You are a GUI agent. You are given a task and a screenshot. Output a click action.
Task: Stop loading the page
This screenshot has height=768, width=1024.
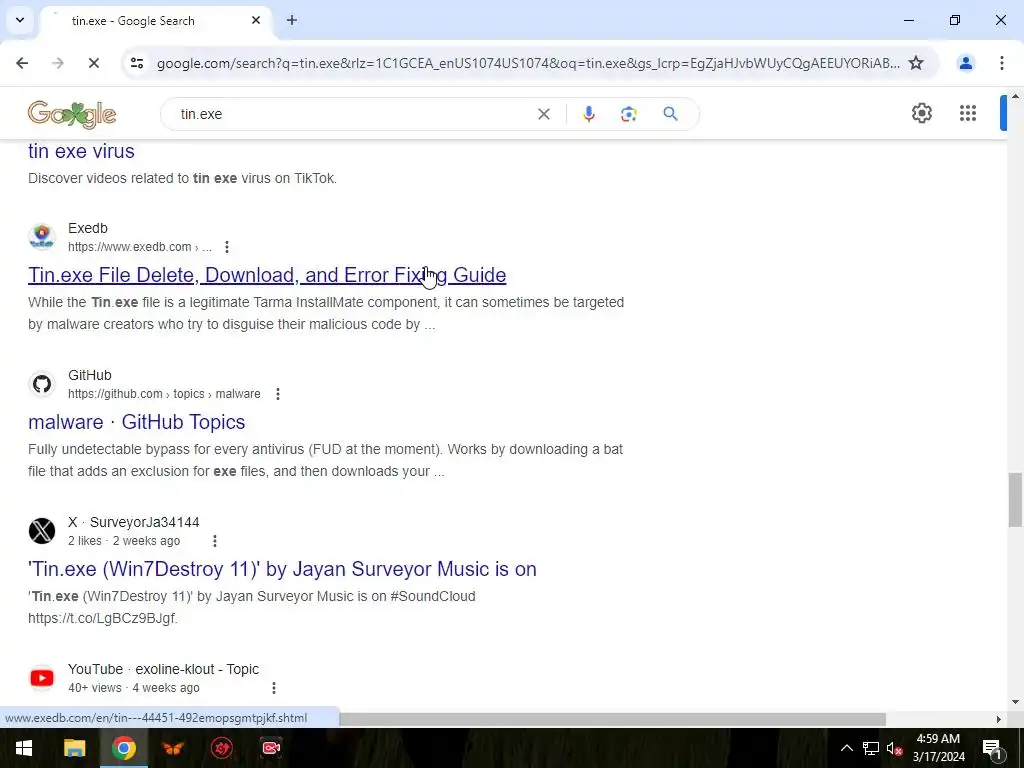pos(93,63)
